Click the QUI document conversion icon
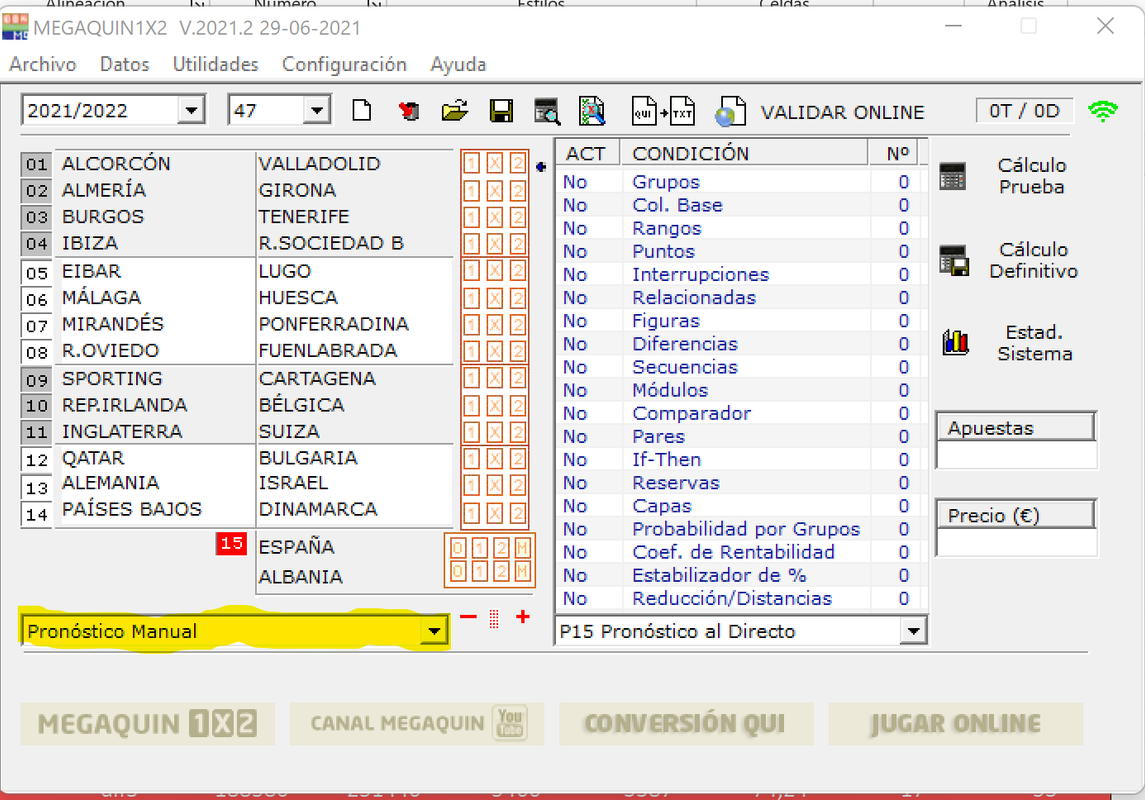 [645, 112]
